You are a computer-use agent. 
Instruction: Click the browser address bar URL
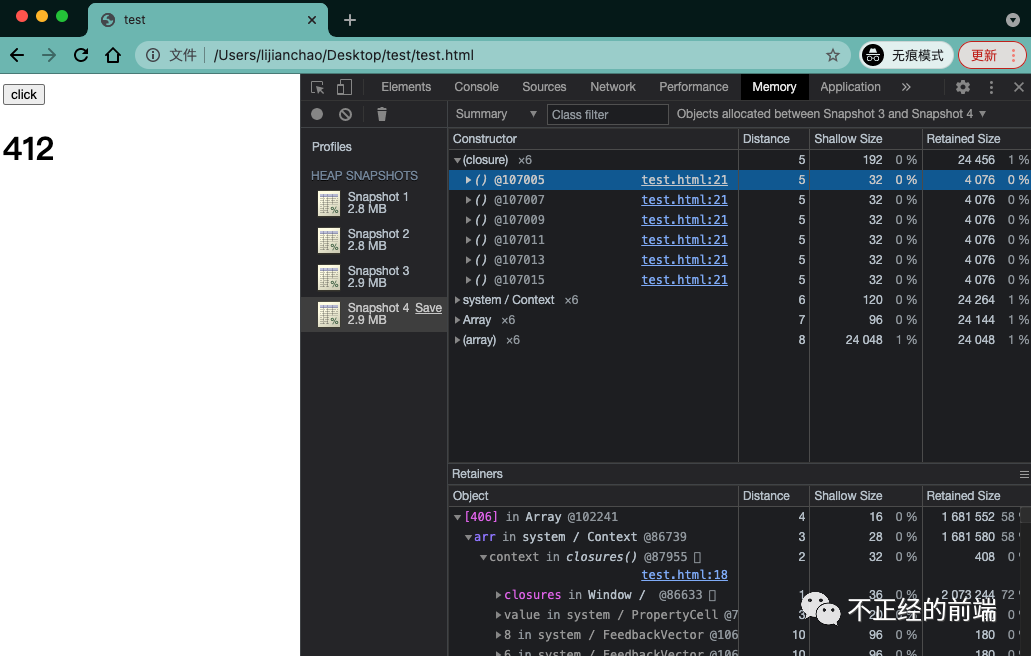344,55
